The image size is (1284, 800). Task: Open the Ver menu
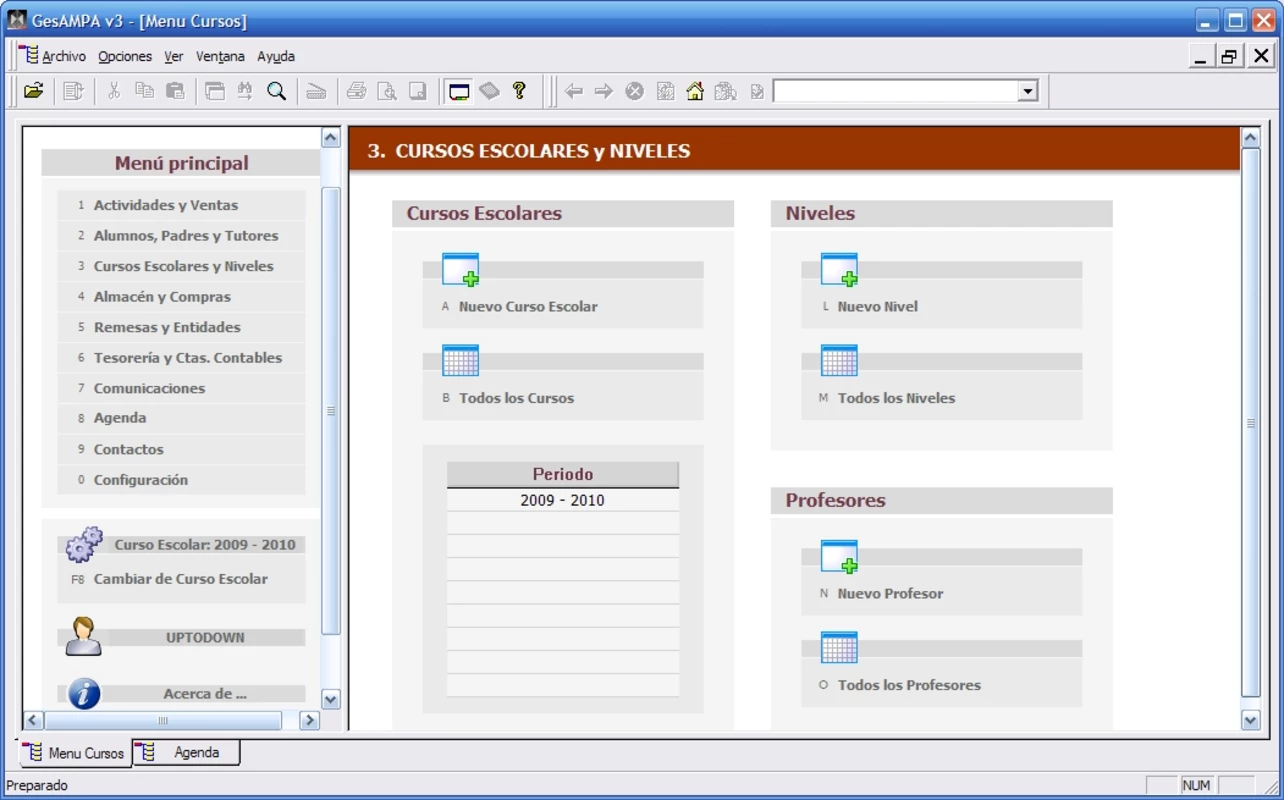click(x=174, y=56)
